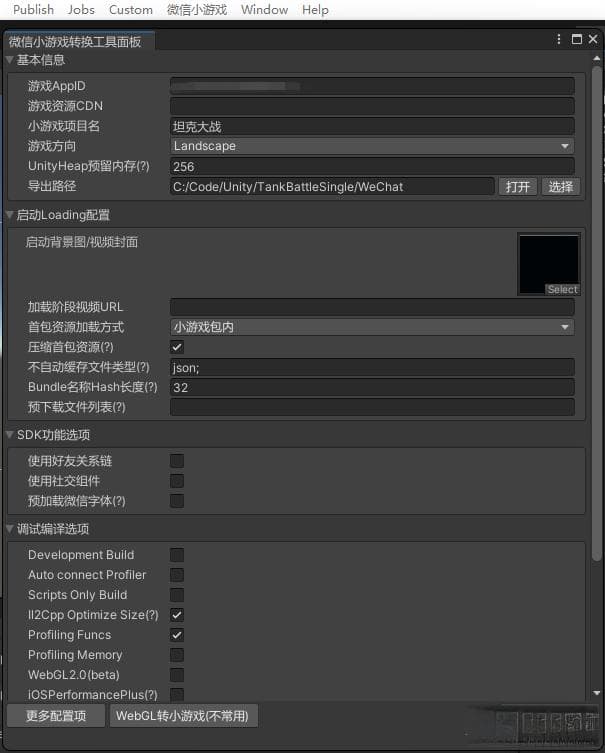605x753 pixels.
Task: Collapse the 启动Loading配置 section
Action: [9, 215]
